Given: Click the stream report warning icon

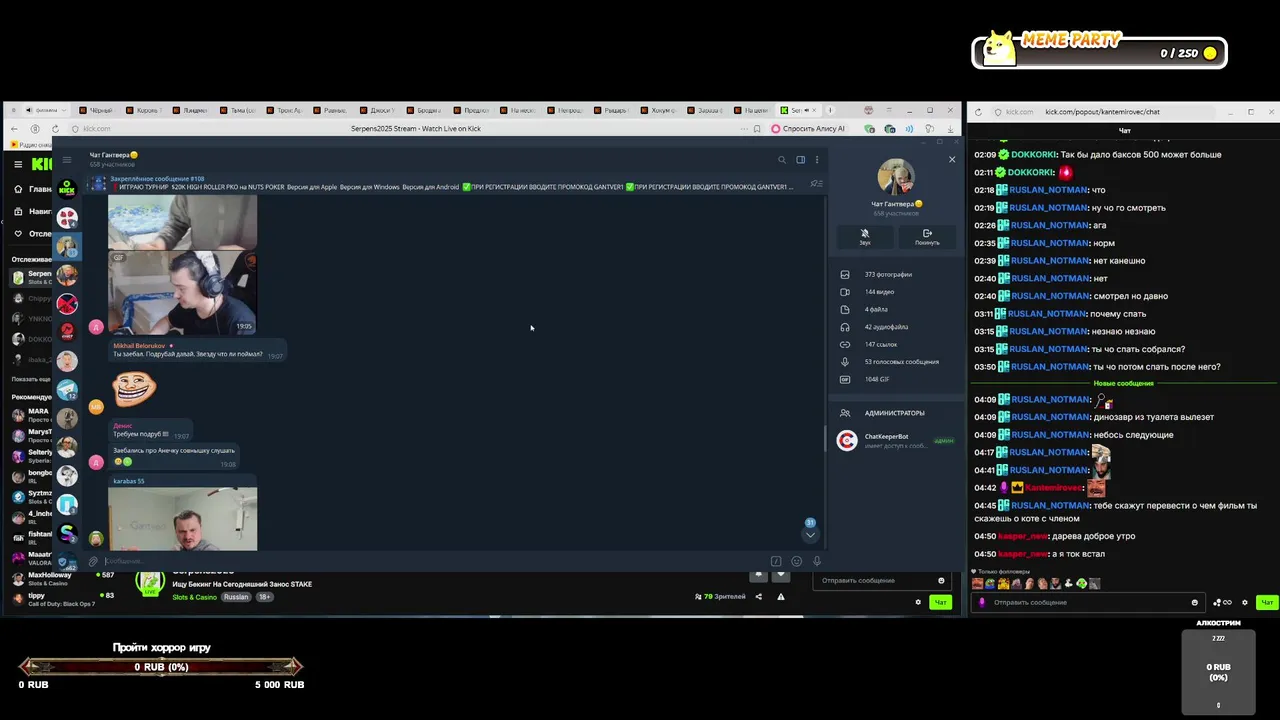Looking at the screenshot, I should pyautogui.click(x=780, y=597).
